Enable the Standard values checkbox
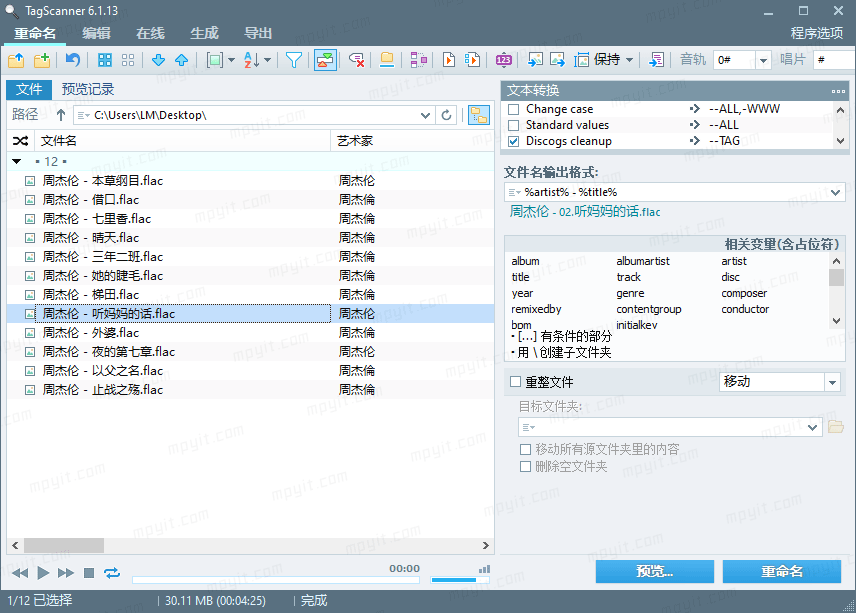This screenshot has height=613, width=856. 513,125
